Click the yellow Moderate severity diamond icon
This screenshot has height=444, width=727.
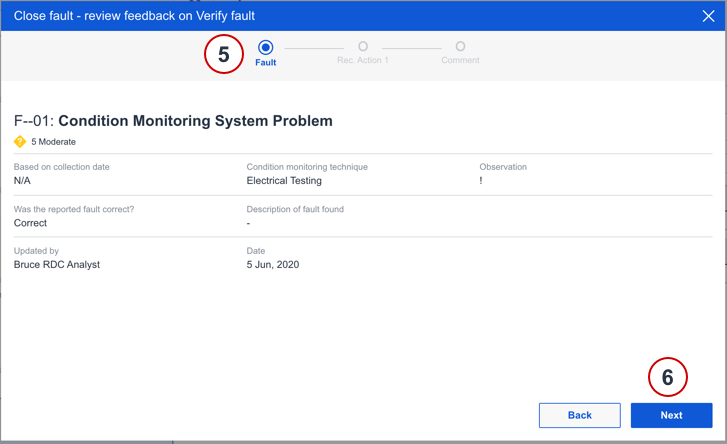(20, 141)
